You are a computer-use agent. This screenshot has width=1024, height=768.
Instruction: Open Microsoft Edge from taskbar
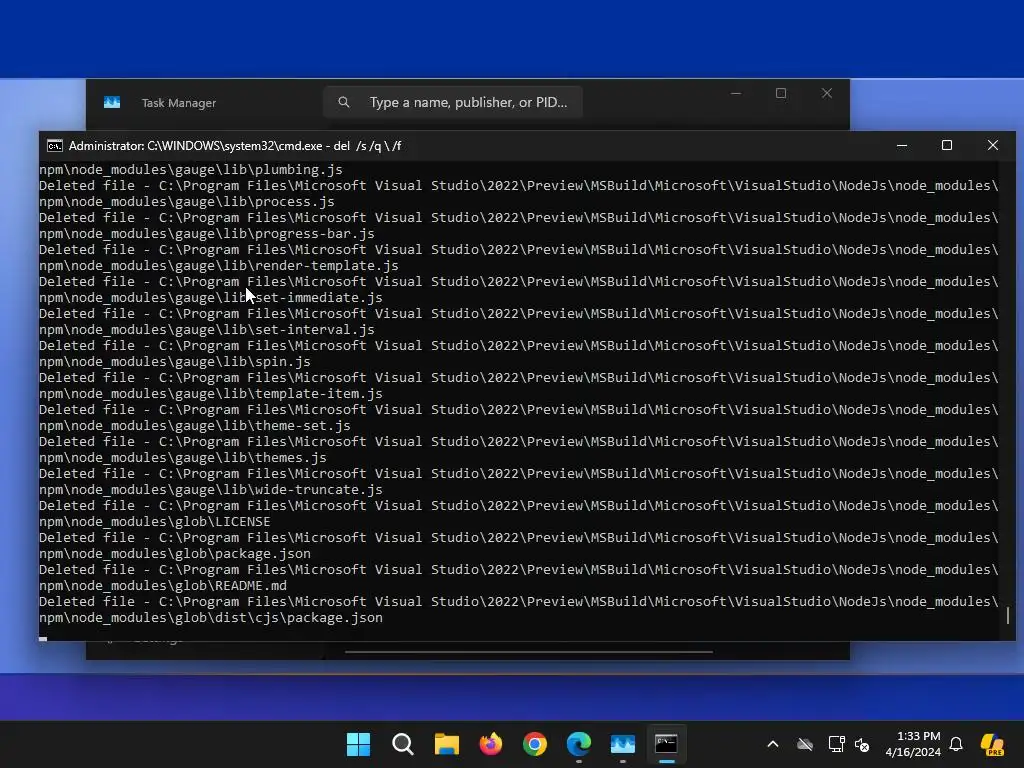coord(579,744)
